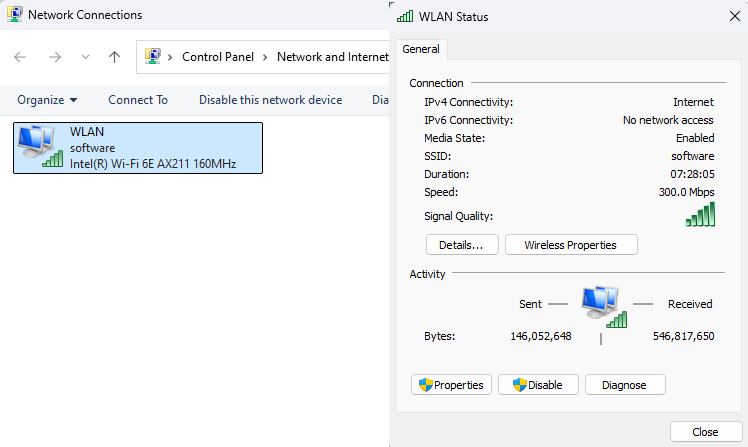
Task: Open the Details button
Action: 462,245
